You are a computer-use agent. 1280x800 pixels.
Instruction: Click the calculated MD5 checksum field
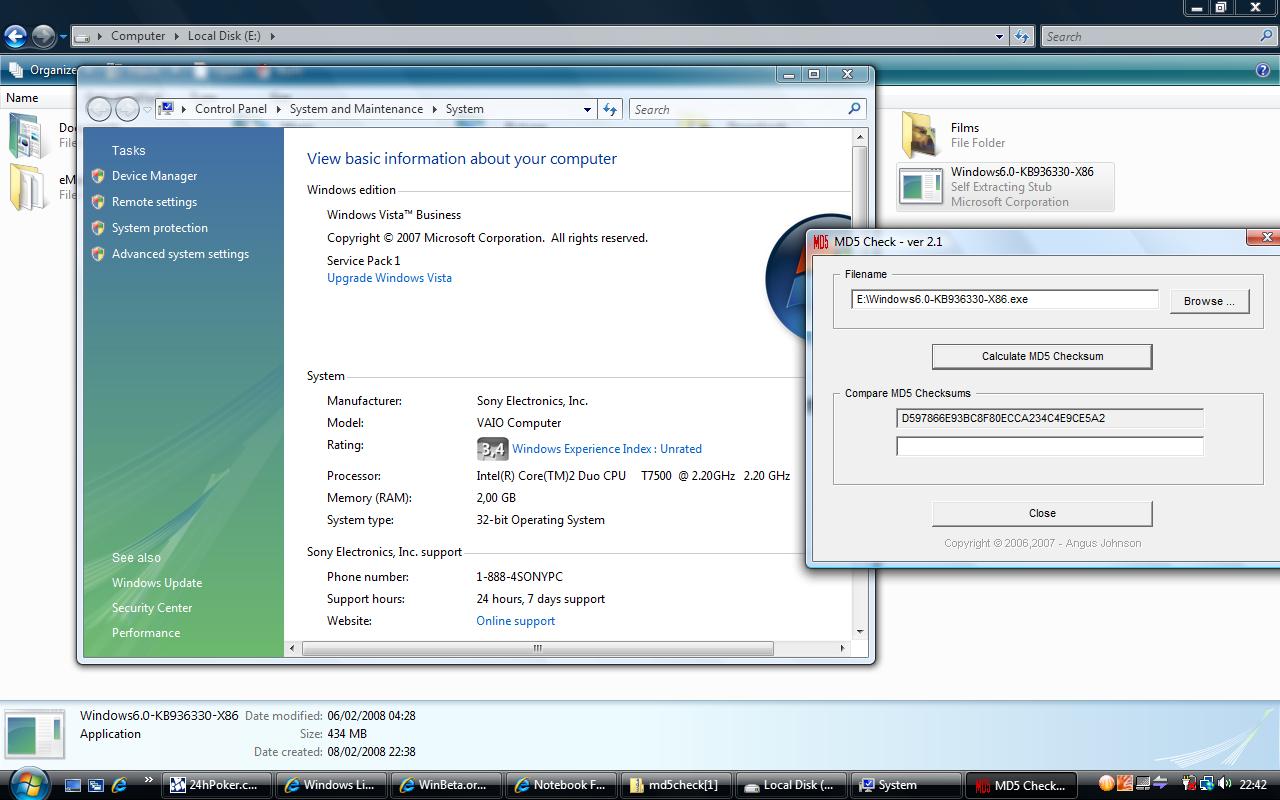[1050, 419]
